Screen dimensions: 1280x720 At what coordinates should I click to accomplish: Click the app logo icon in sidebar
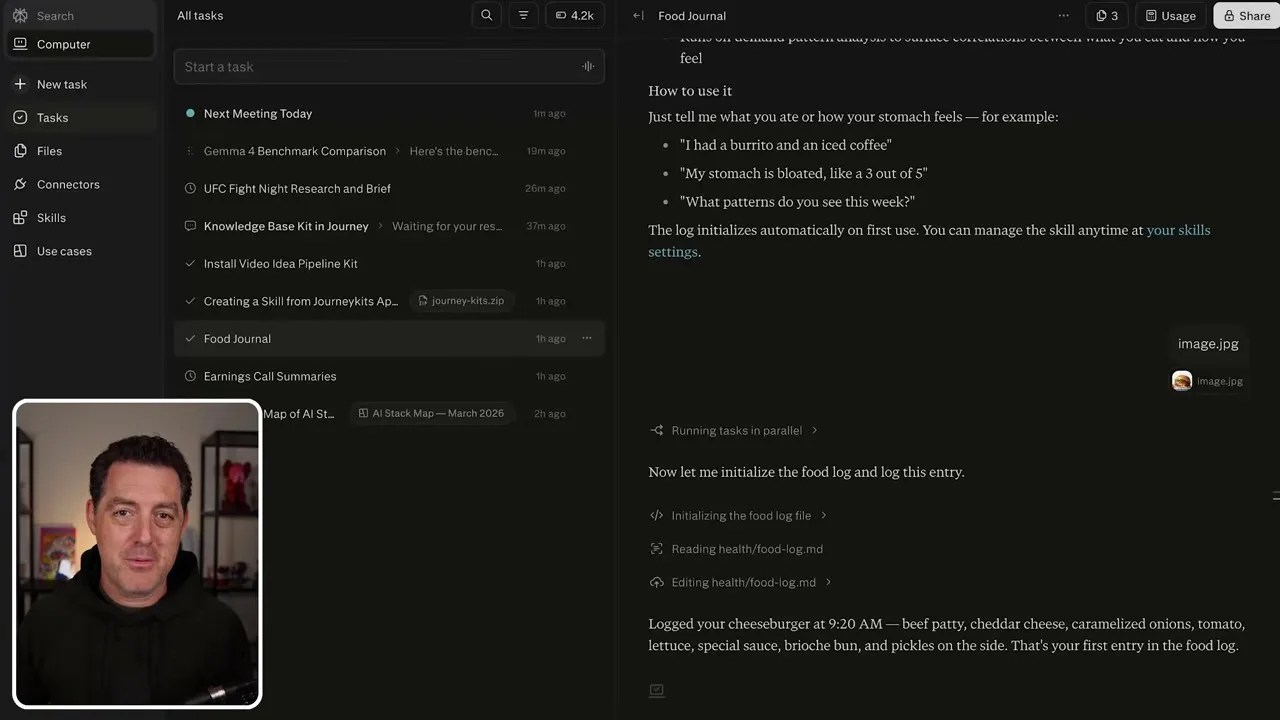pos(20,16)
